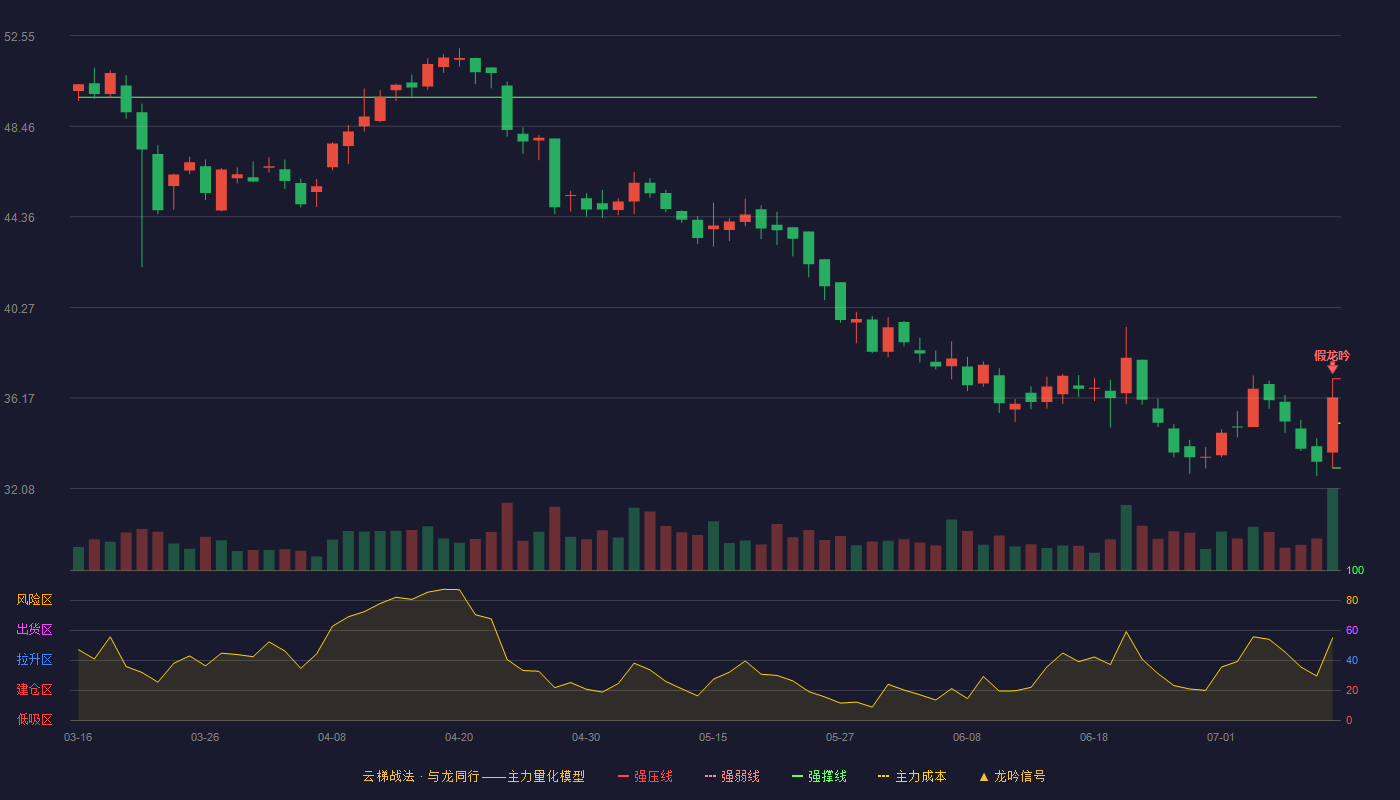Click the 龙吟信号 triangle legend icon
This screenshot has width=1400, height=800.
[x=984, y=777]
